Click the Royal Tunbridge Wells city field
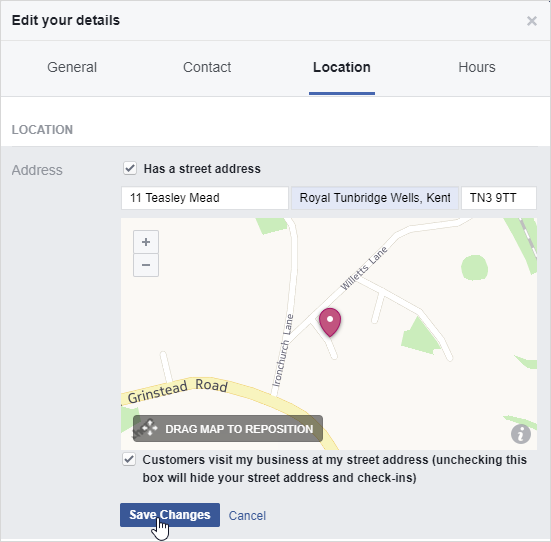 tap(375, 198)
